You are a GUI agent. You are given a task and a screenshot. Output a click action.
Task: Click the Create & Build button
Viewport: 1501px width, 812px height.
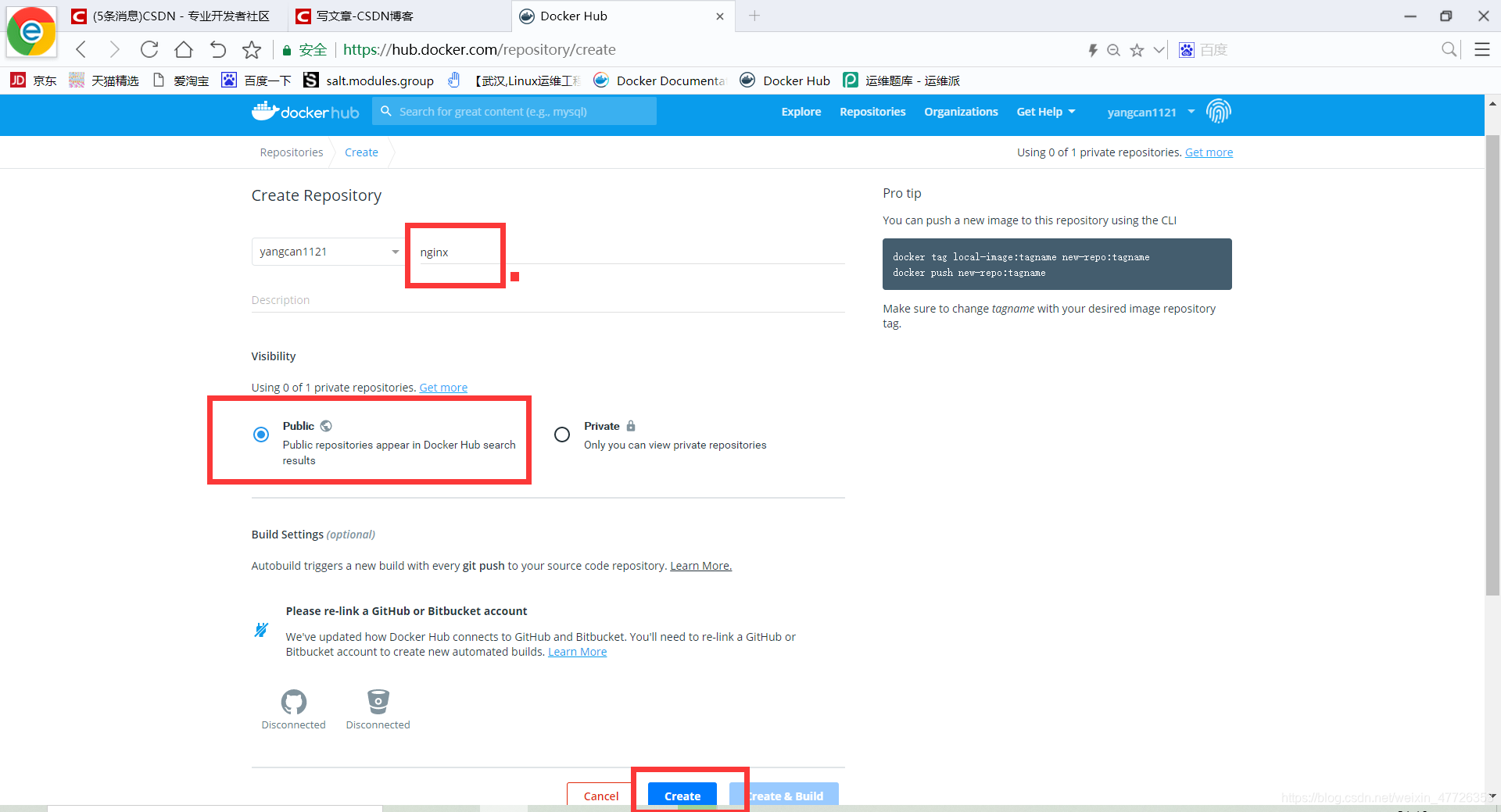pos(784,796)
